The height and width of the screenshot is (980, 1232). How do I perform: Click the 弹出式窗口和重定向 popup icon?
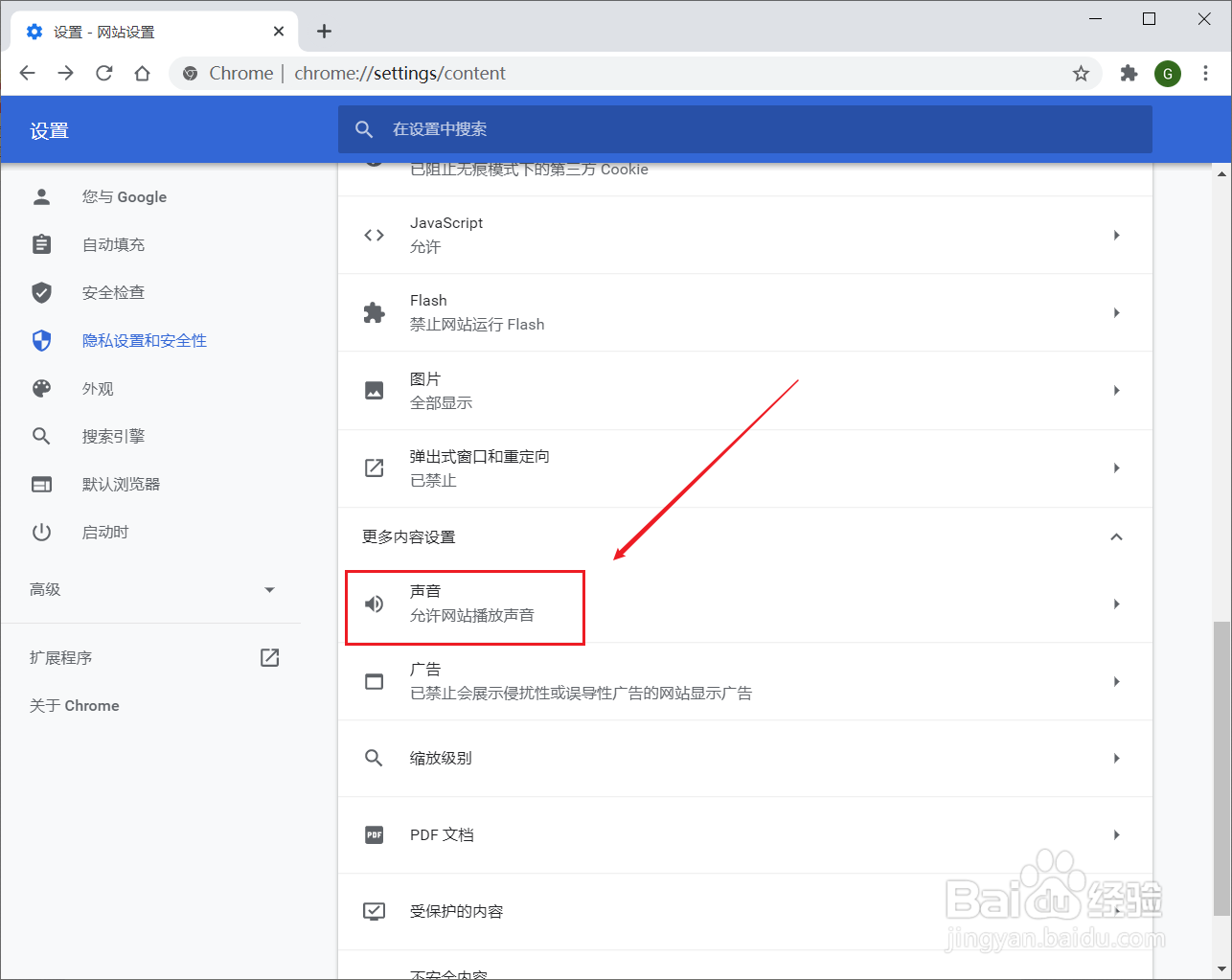[x=374, y=467]
